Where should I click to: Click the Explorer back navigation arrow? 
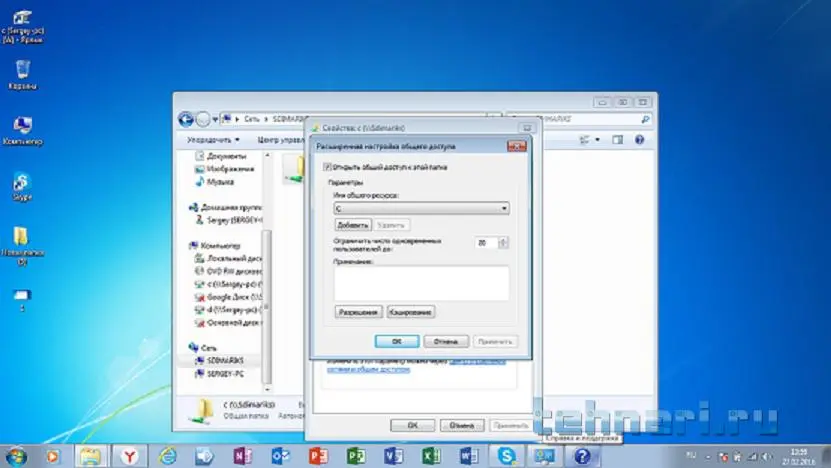[x=185, y=119]
